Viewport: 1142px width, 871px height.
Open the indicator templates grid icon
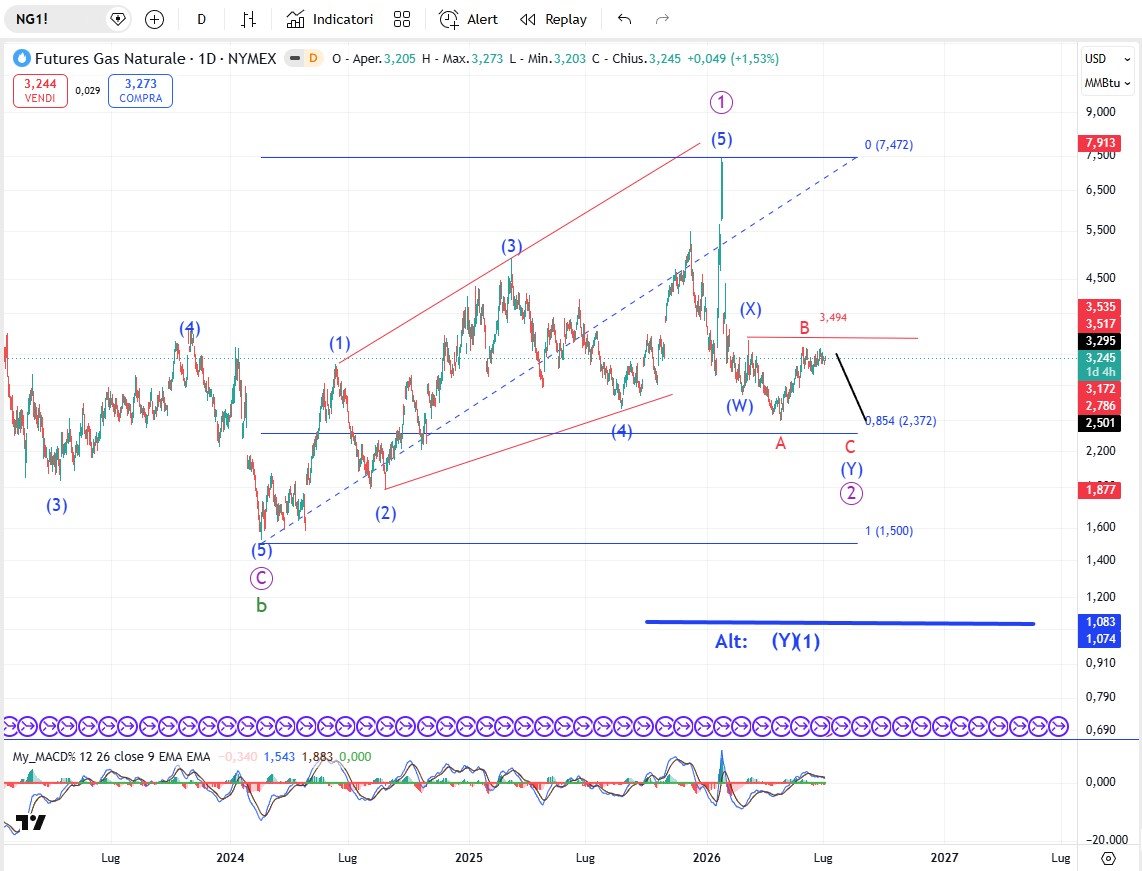(x=402, y=20)
